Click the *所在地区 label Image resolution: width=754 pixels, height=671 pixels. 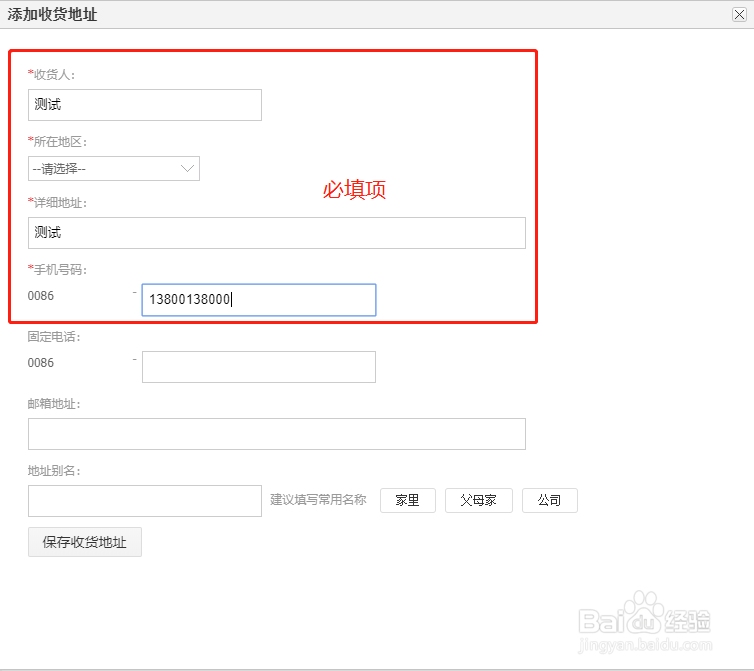[57, 142]
